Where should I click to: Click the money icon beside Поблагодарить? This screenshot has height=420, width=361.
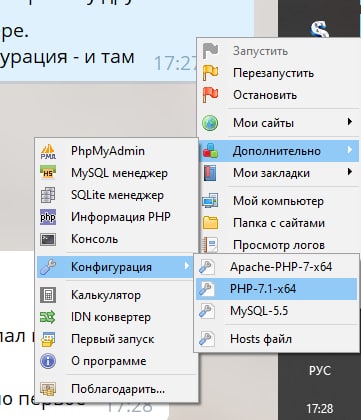[48, 389]
